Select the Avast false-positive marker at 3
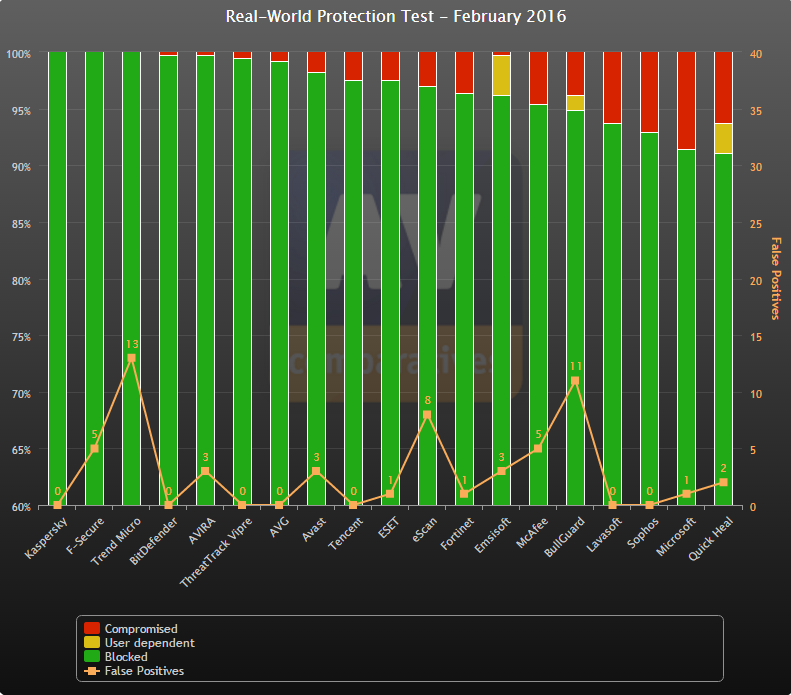The height and width of the screenshot is (695, 791). pyautogui.click(x=316, y=471)
